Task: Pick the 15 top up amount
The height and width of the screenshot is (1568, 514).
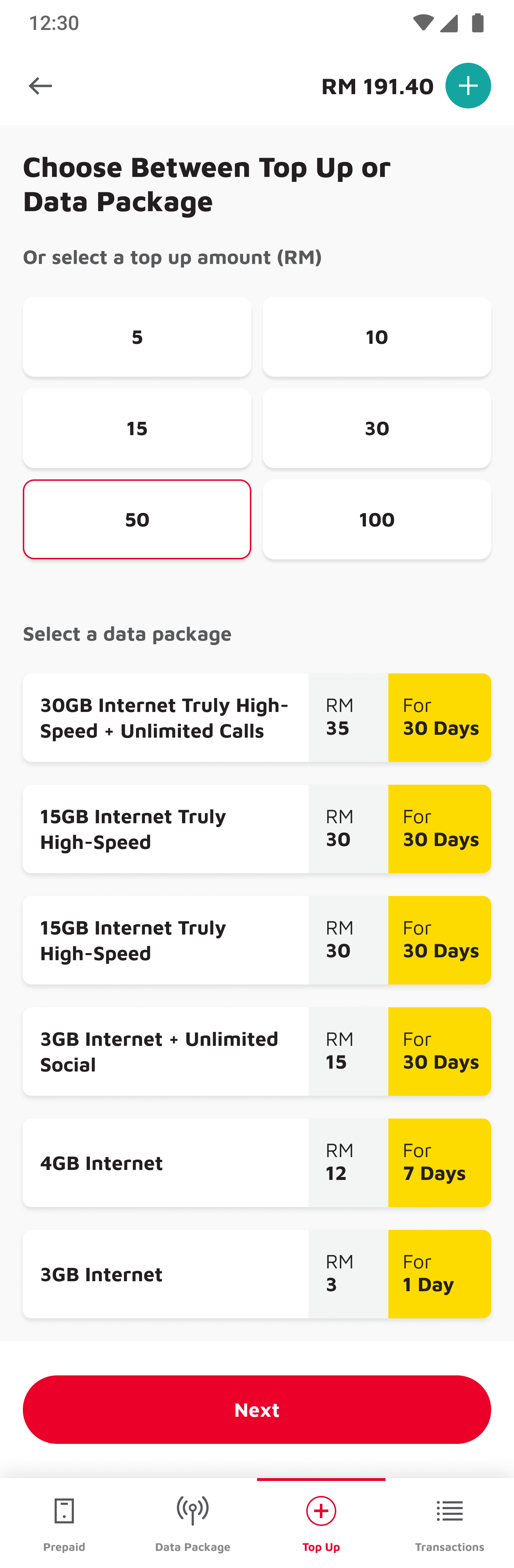Action: pyautogui.click(x=137, y=428)
